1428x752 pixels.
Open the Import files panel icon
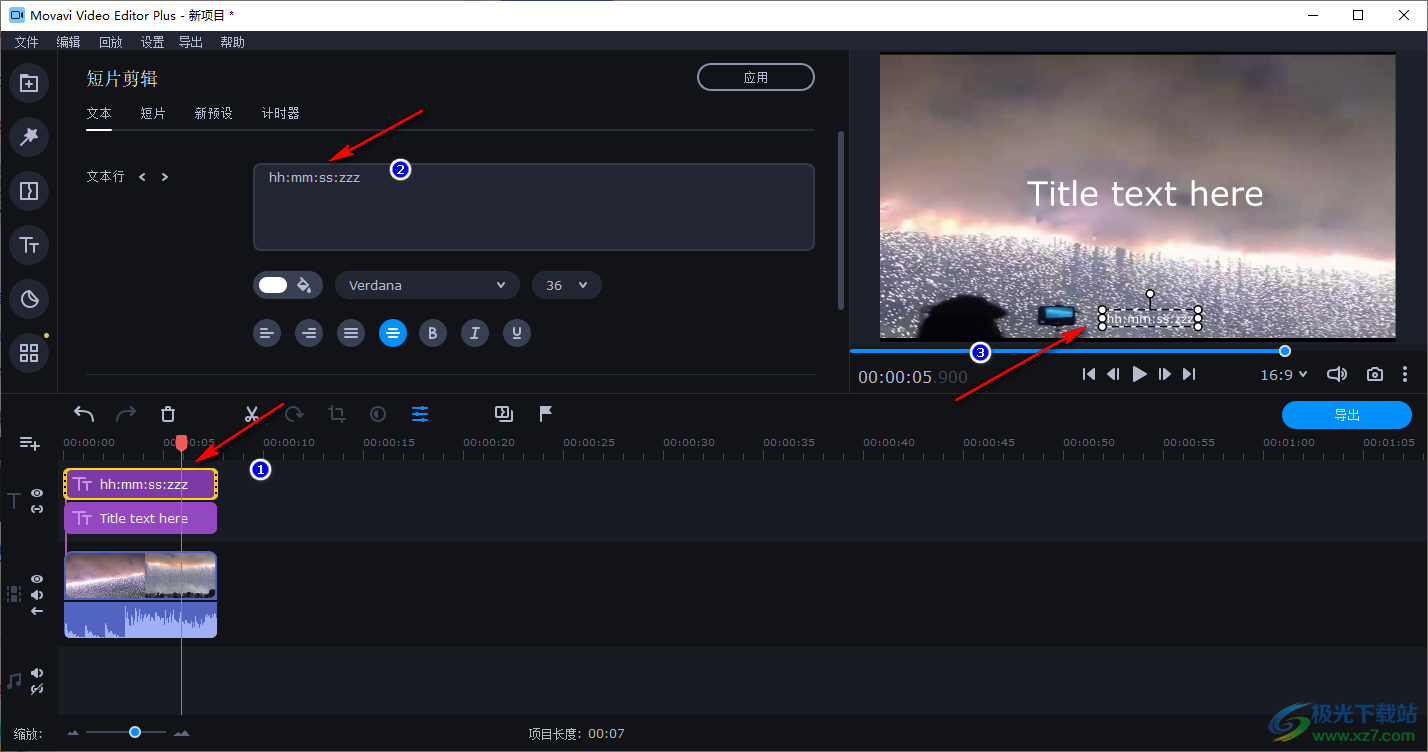pos(29,83)
